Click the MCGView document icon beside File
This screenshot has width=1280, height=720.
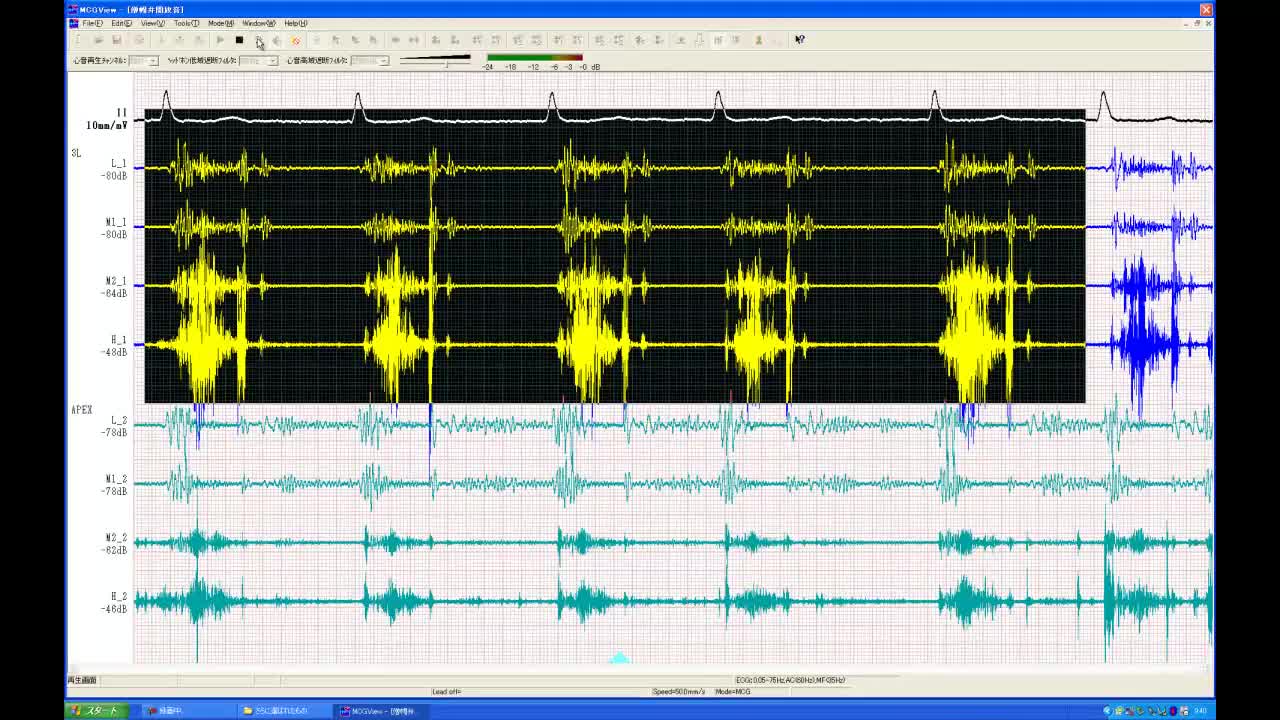coord(73,23)
